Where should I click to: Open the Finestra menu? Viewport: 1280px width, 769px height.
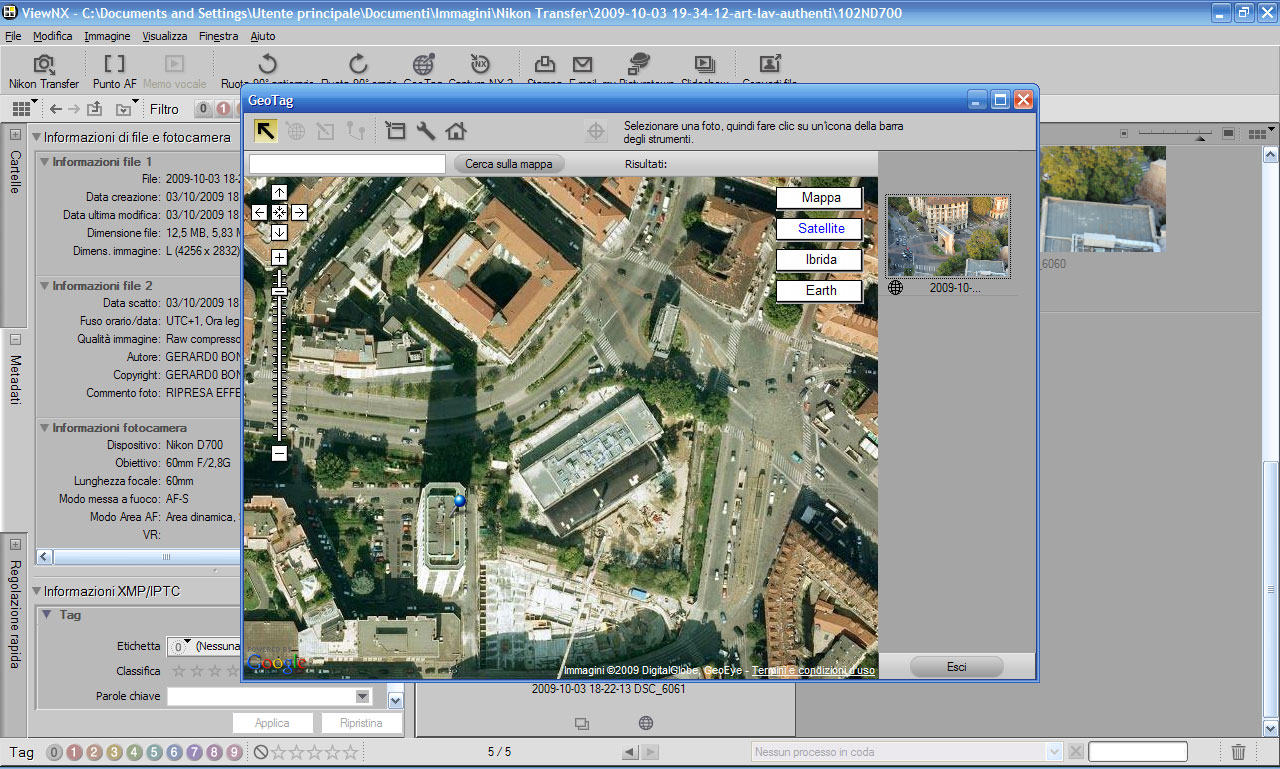coord(219,36)
